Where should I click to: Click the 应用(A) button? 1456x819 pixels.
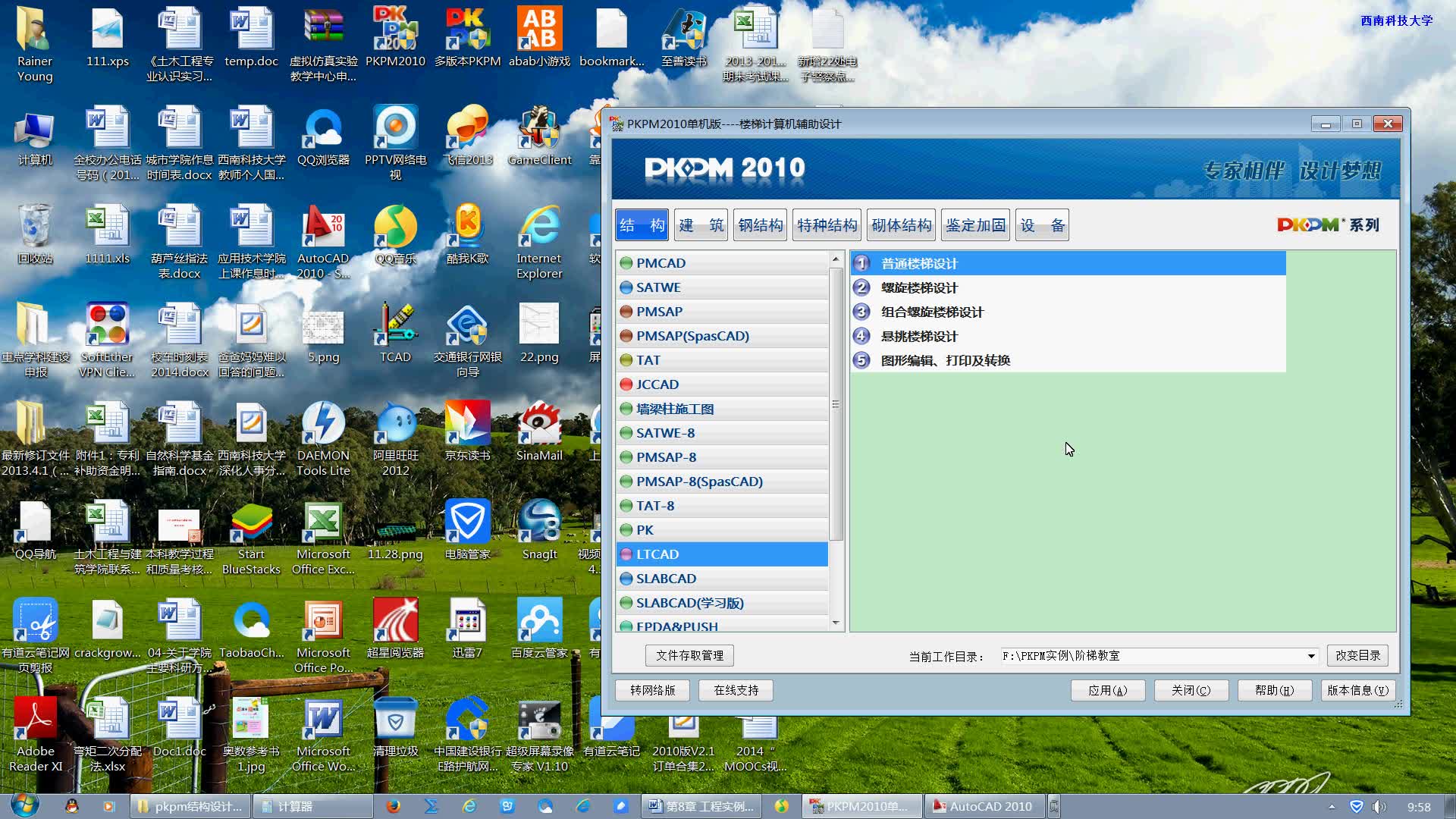pyautogui.click(x=1107, y=690)
